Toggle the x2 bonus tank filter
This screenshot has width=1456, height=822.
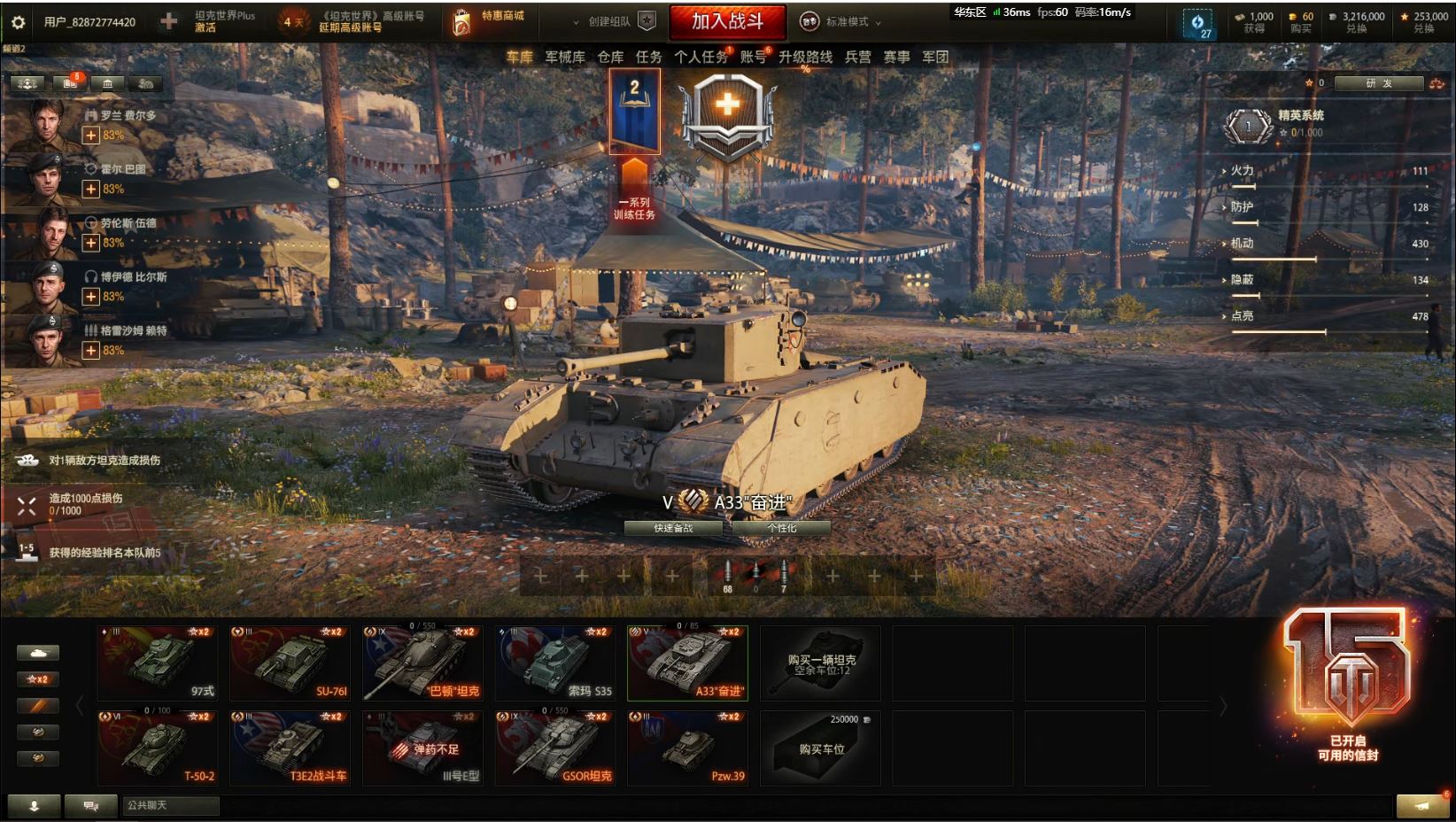[x=38, y=679]
